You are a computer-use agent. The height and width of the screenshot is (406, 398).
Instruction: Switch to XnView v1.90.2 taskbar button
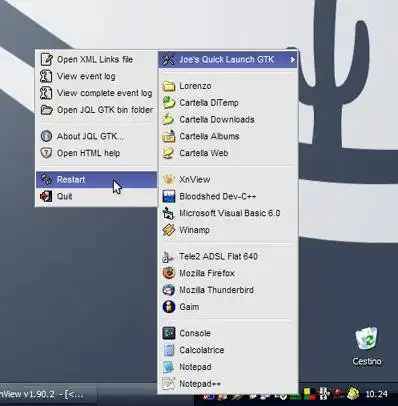pos(47,394)
